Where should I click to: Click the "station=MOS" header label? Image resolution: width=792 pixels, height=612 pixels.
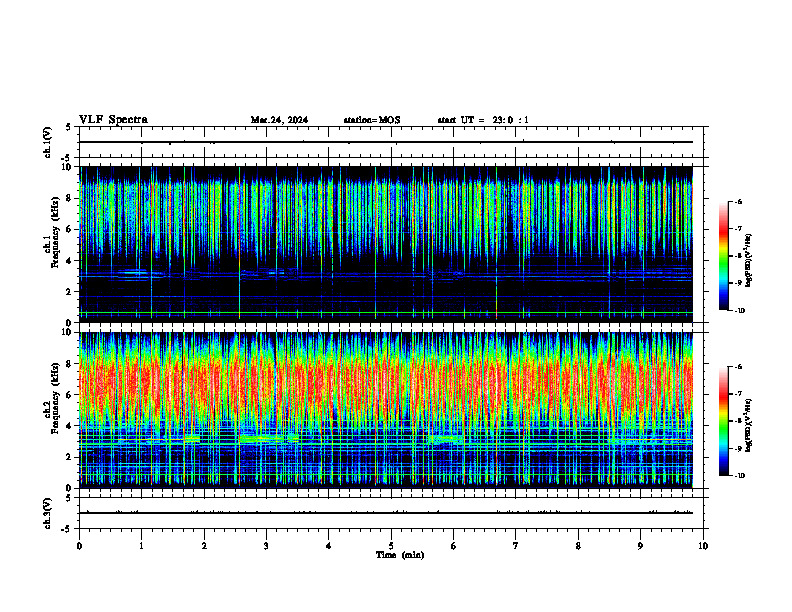(372, 120)
